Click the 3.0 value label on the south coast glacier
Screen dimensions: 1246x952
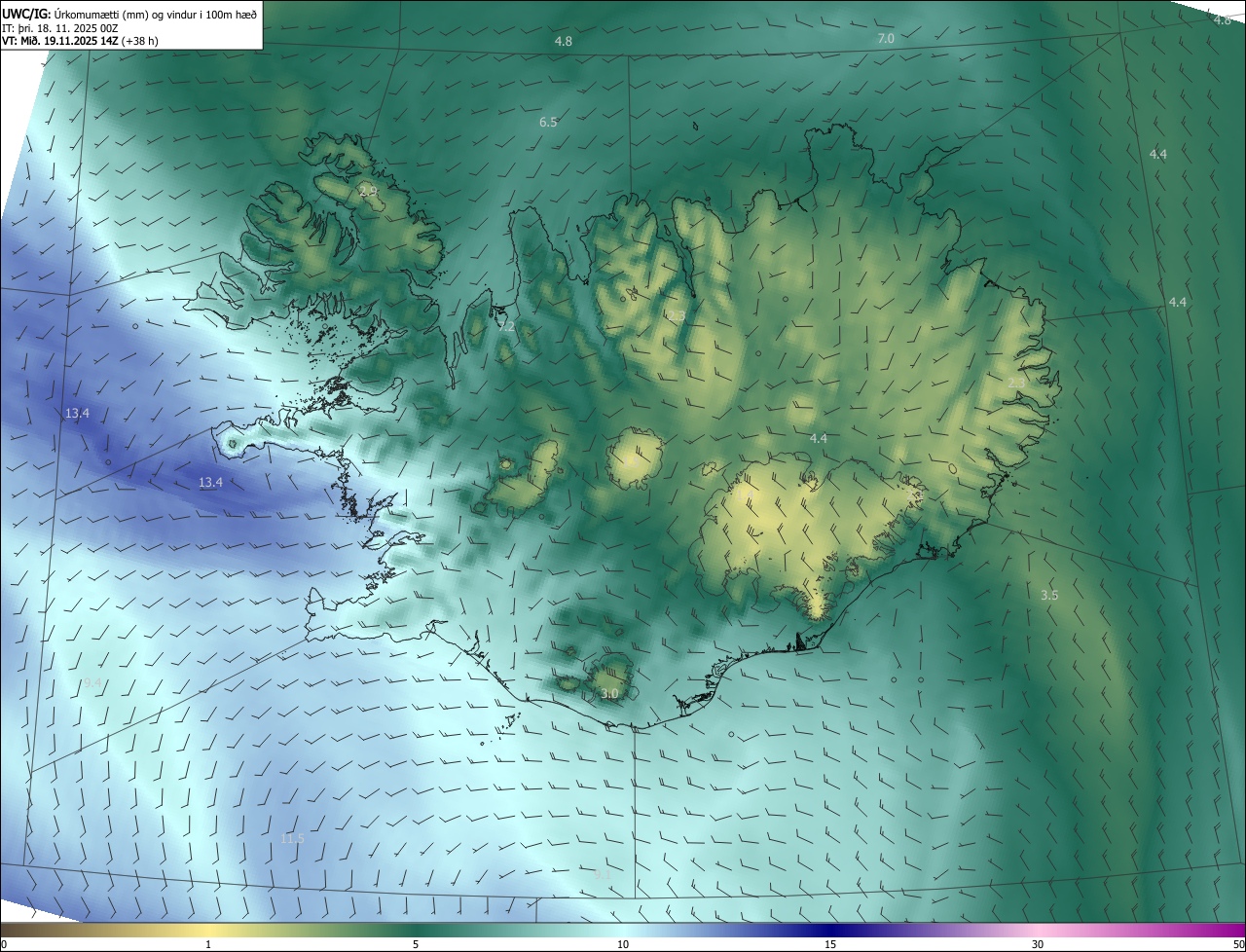pyautogui.click(x=609, y=694)
